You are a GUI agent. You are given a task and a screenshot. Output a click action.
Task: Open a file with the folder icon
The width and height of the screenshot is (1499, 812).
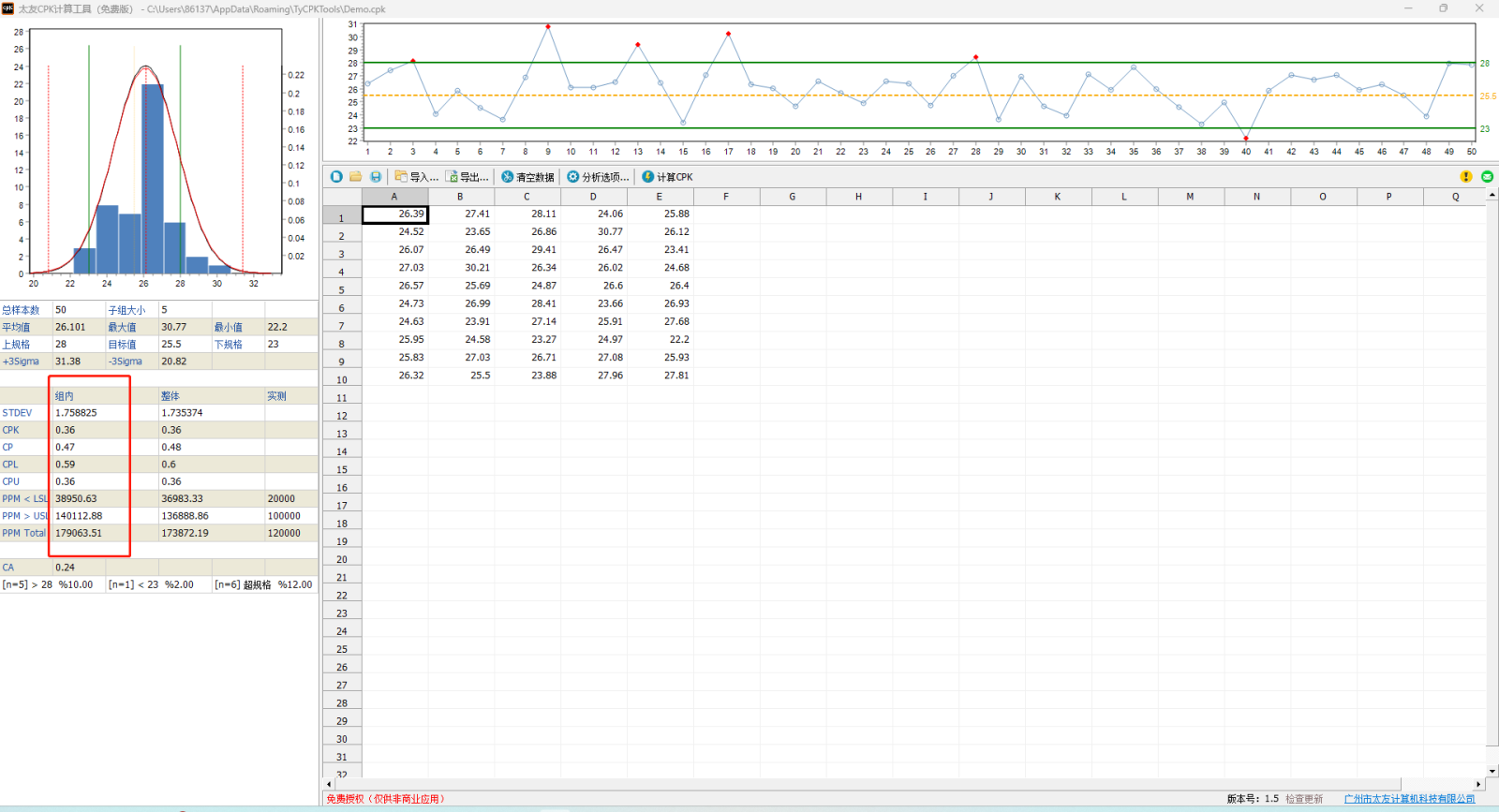point(356,176)
